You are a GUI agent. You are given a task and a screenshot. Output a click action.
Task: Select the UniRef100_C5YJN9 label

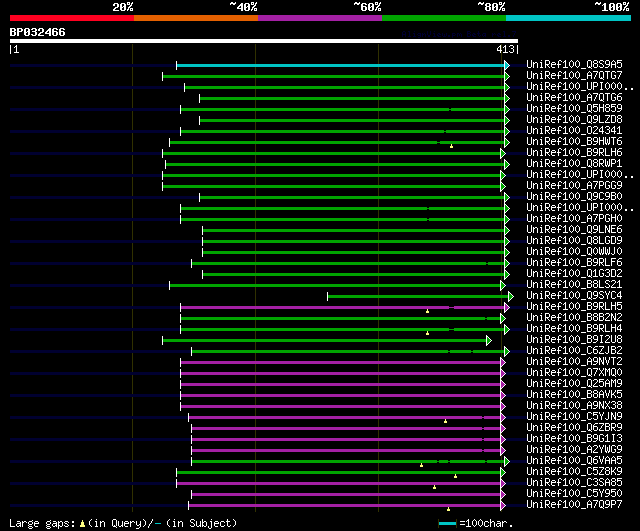point(574,417)
